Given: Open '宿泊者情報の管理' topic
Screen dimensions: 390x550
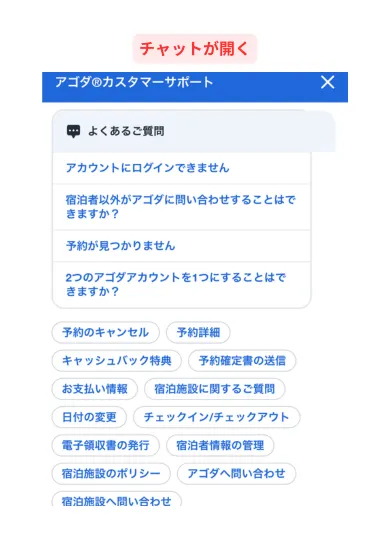Looking at the screenshot, I should click(x=220, y=445).
